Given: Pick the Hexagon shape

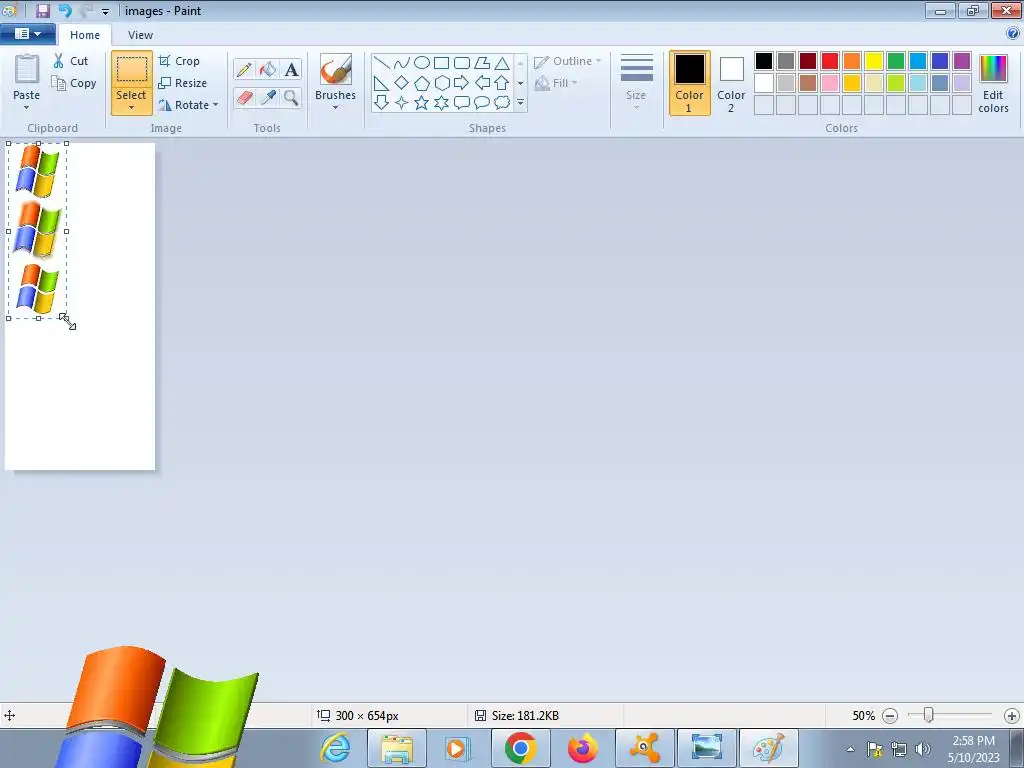Looking at the screenshot, I should pyautogui.click(x=441, y=83).
